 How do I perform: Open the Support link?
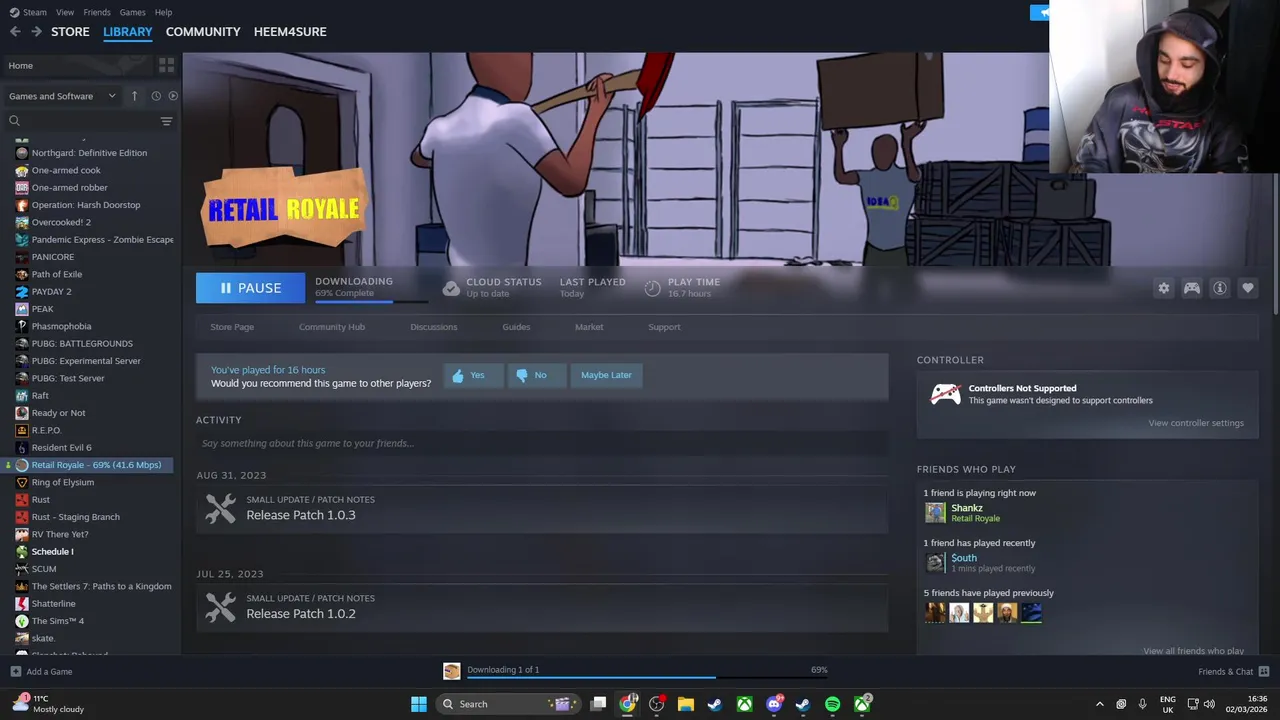tap(664, 327)
